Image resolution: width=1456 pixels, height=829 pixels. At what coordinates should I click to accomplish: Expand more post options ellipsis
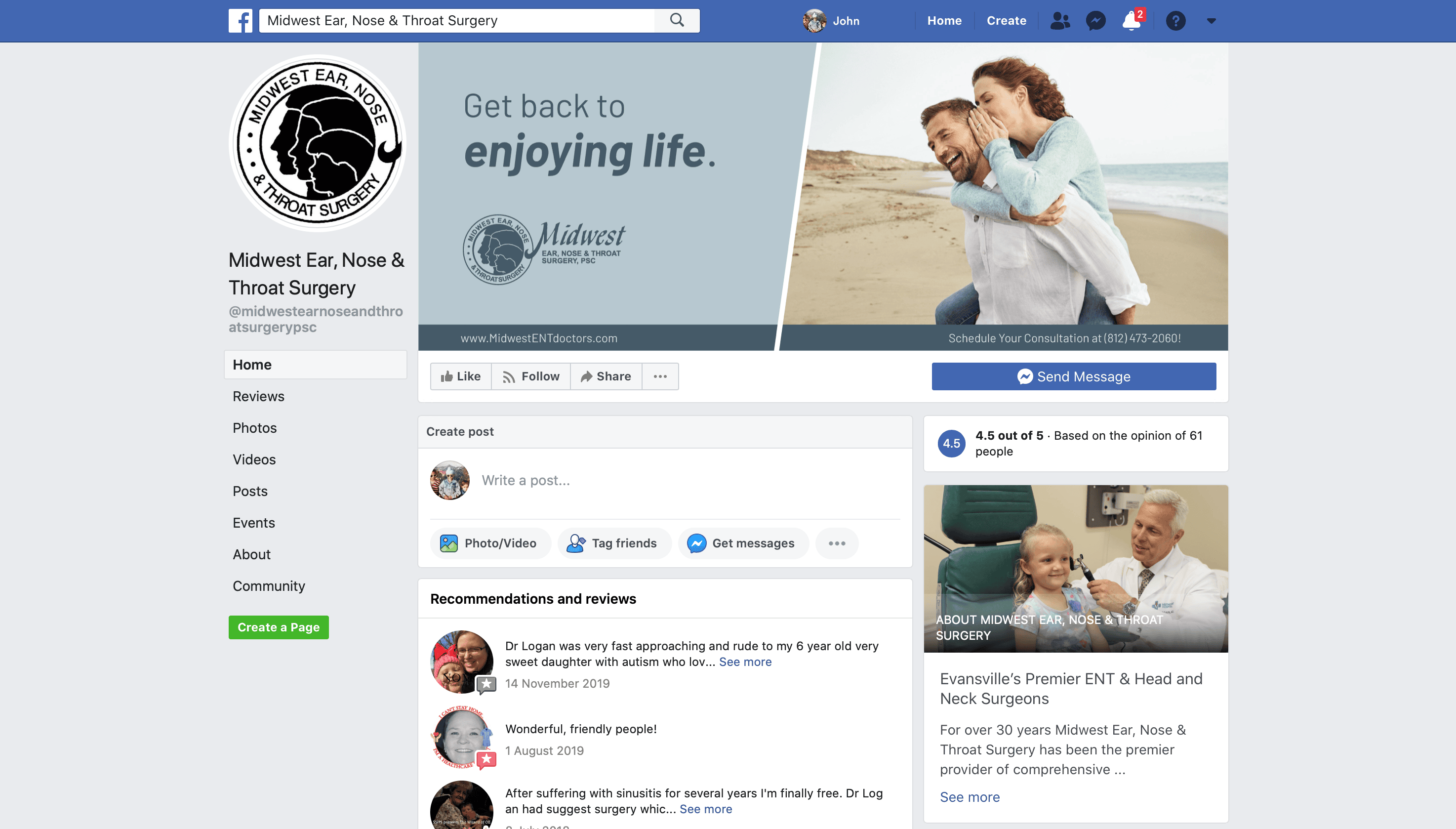837,543
